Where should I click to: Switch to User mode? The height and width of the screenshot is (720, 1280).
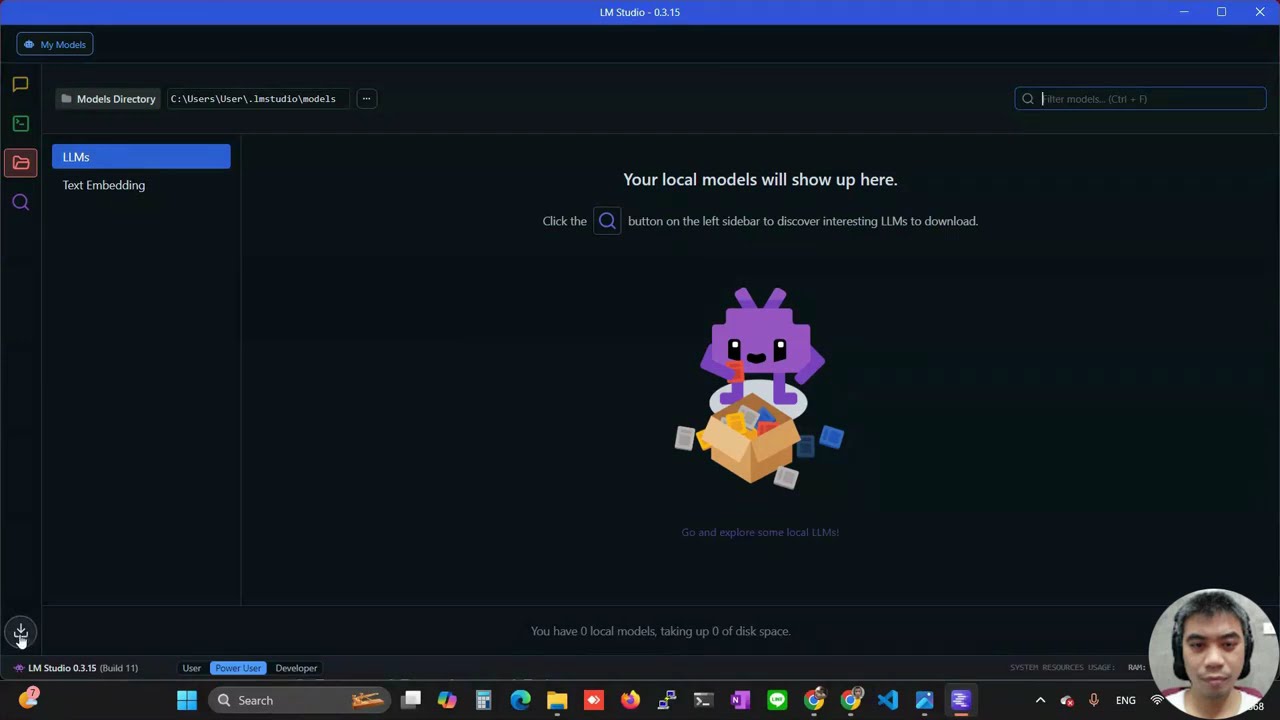coord(191,668)
